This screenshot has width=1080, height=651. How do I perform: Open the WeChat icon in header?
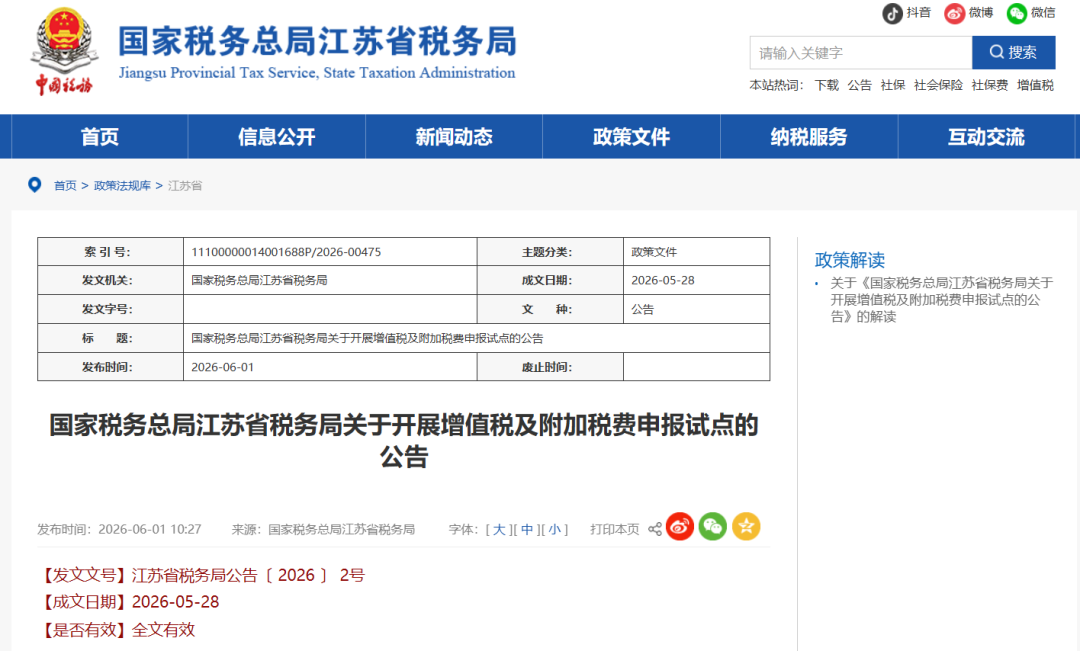1017,13
